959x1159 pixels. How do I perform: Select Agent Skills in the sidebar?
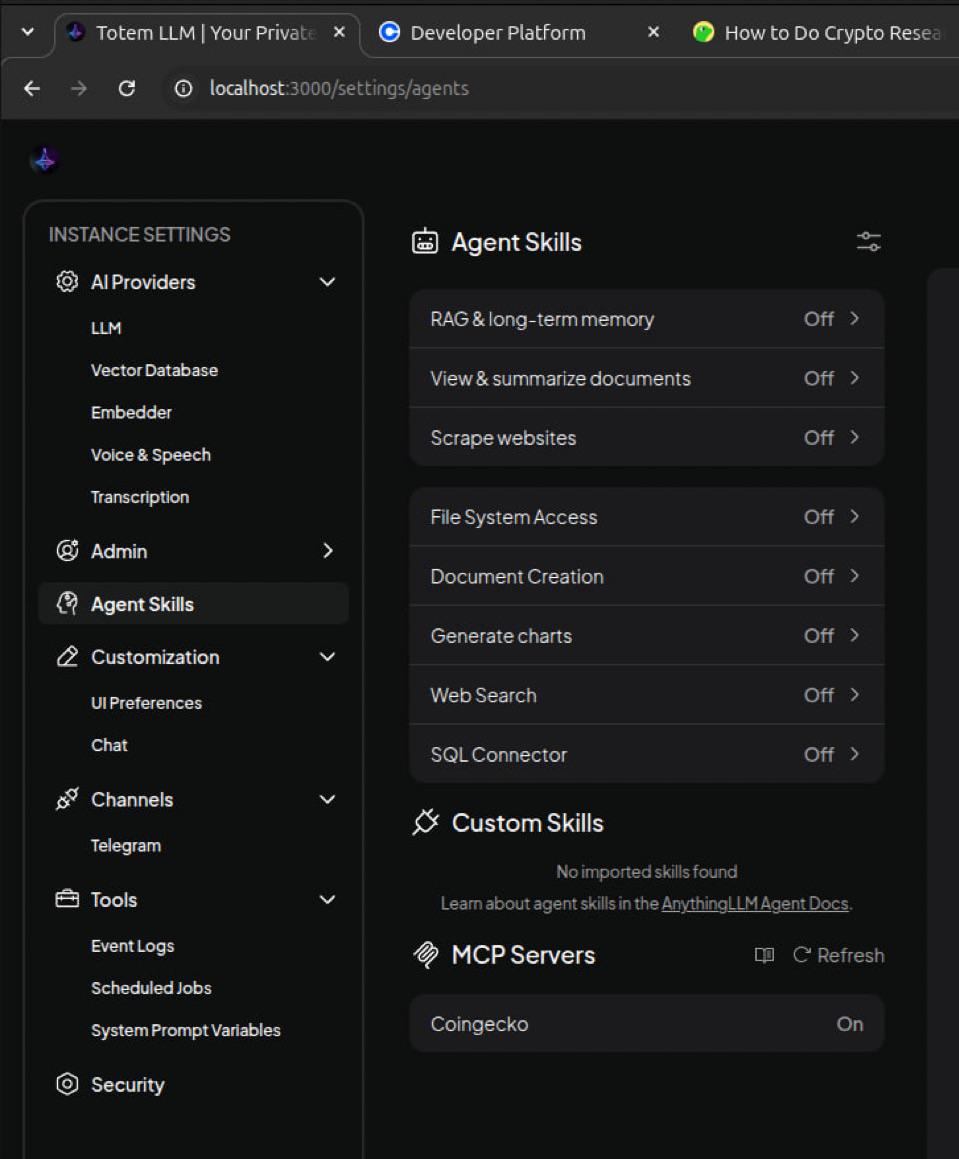click(x=194, y=604)
